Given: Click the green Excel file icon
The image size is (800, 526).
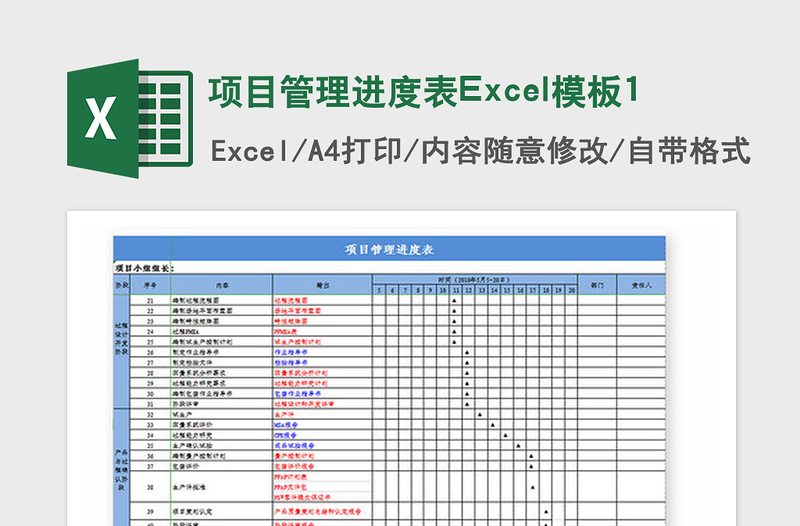Looking at the screenshot, I should point(130,118).
